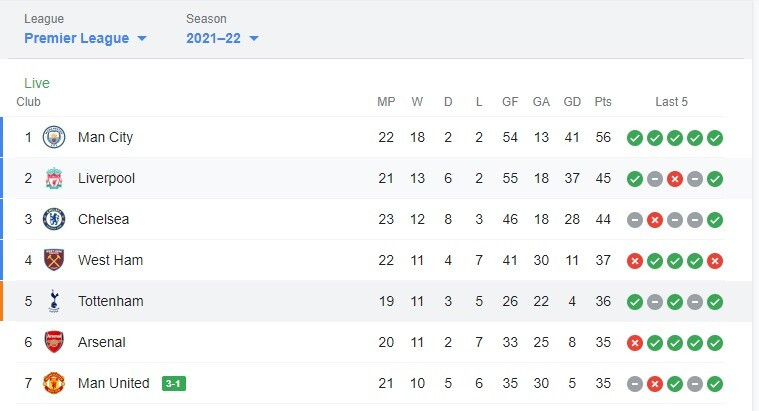The width and height of the screenshot is (759, 411).
Task: Open the Tottenham team name link
Action: [x=110, y=301]
